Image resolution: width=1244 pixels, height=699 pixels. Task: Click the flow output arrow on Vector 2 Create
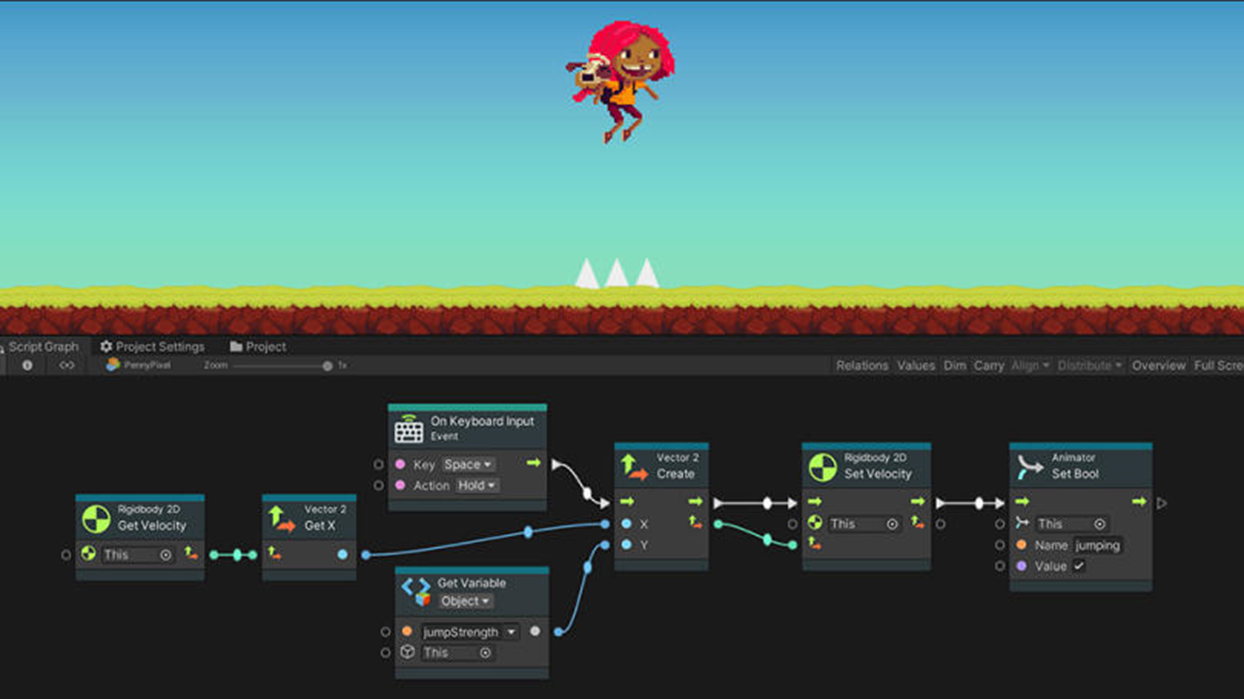tap(695, 502)
